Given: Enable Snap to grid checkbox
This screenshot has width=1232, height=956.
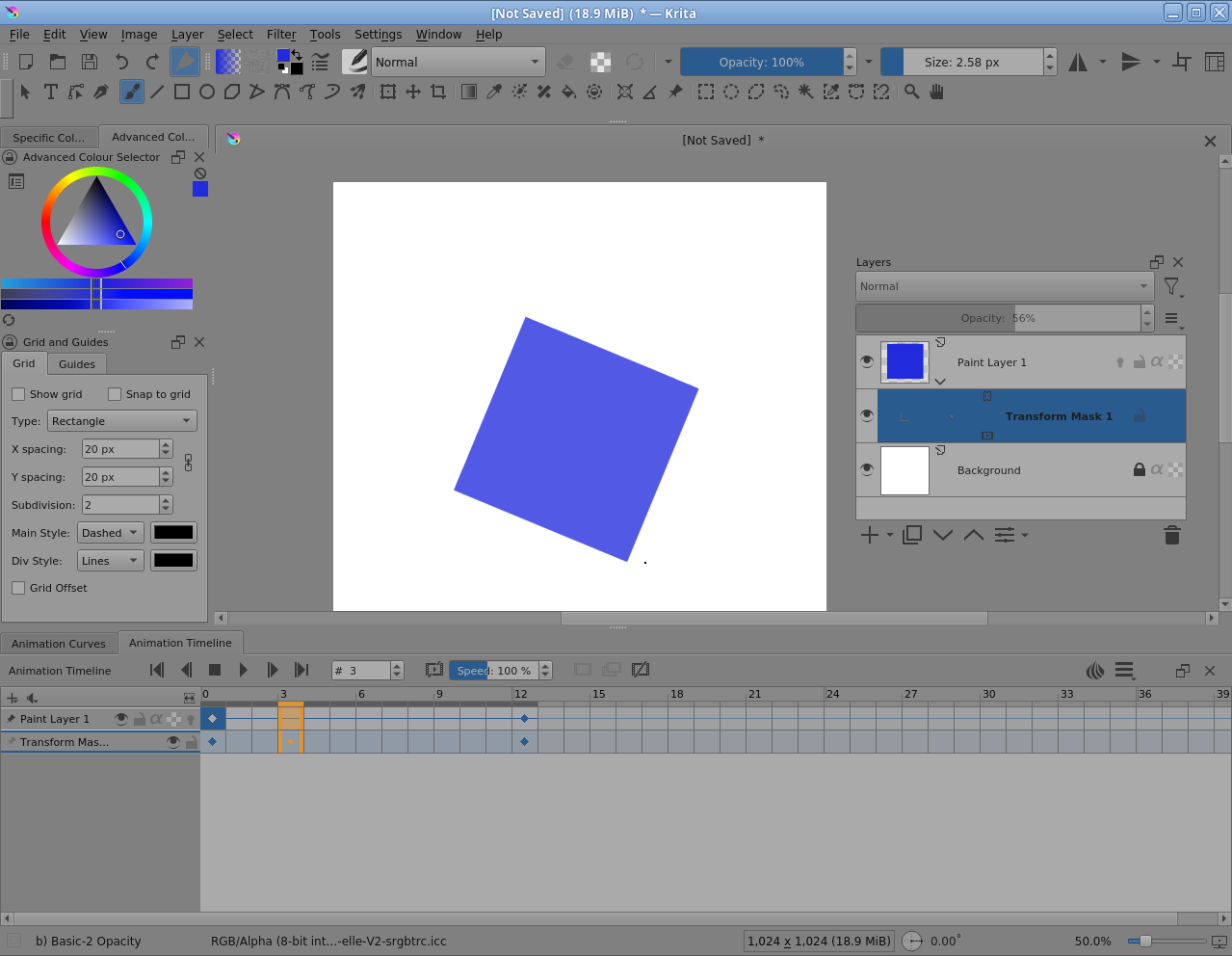Looking at the screenshot, I should tap(115, 394).
